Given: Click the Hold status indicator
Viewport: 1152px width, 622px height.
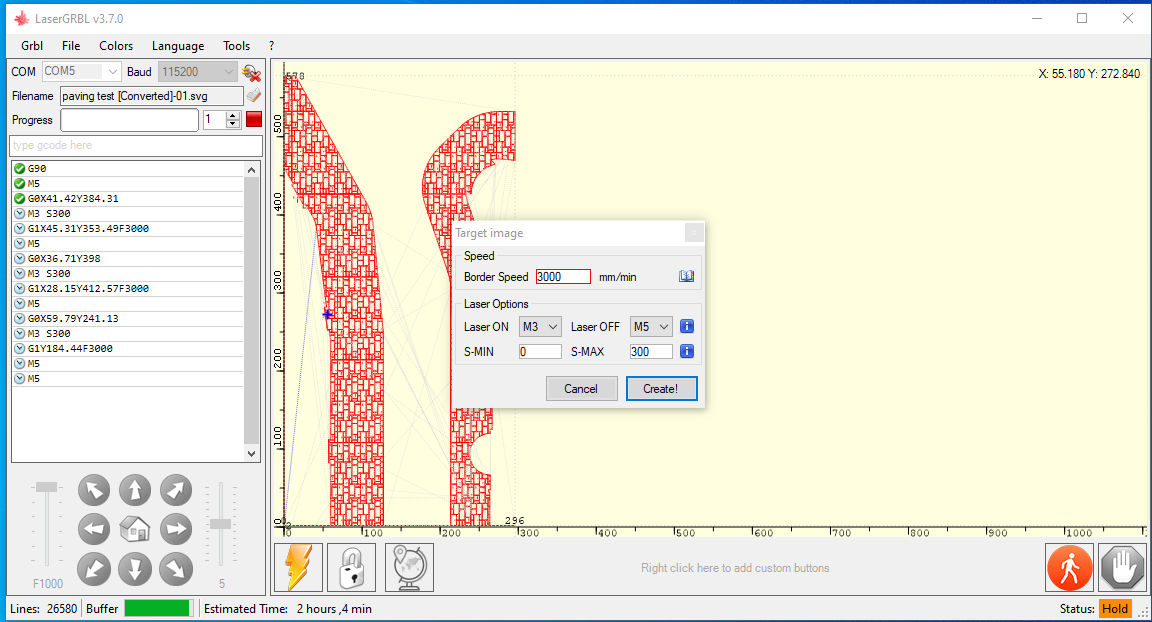Looking at the screenshot, I should point(1115,609).
